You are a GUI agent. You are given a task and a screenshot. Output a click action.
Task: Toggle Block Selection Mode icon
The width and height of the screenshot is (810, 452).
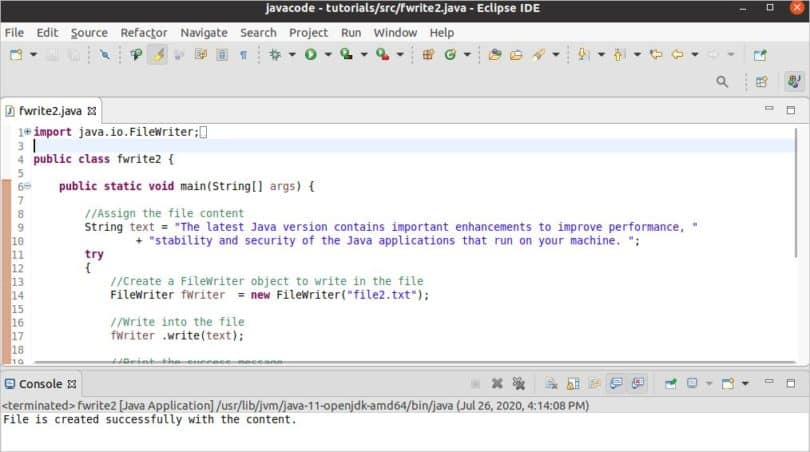[x=222, y=54]
